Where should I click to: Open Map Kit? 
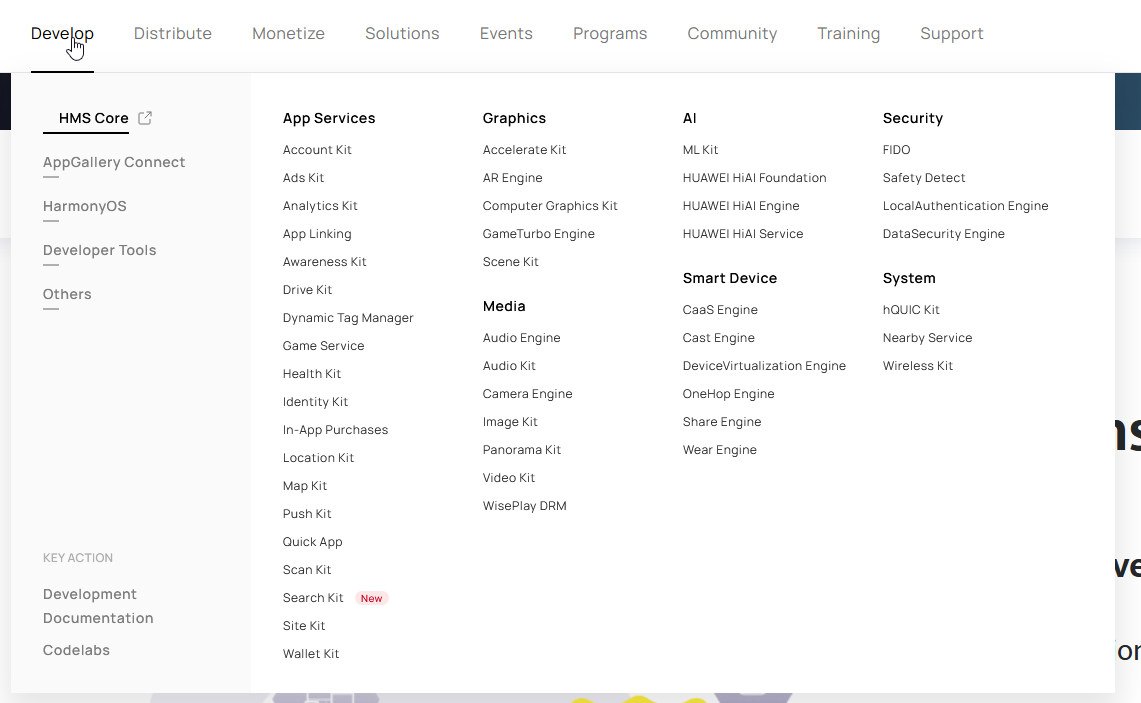(304, 486)
